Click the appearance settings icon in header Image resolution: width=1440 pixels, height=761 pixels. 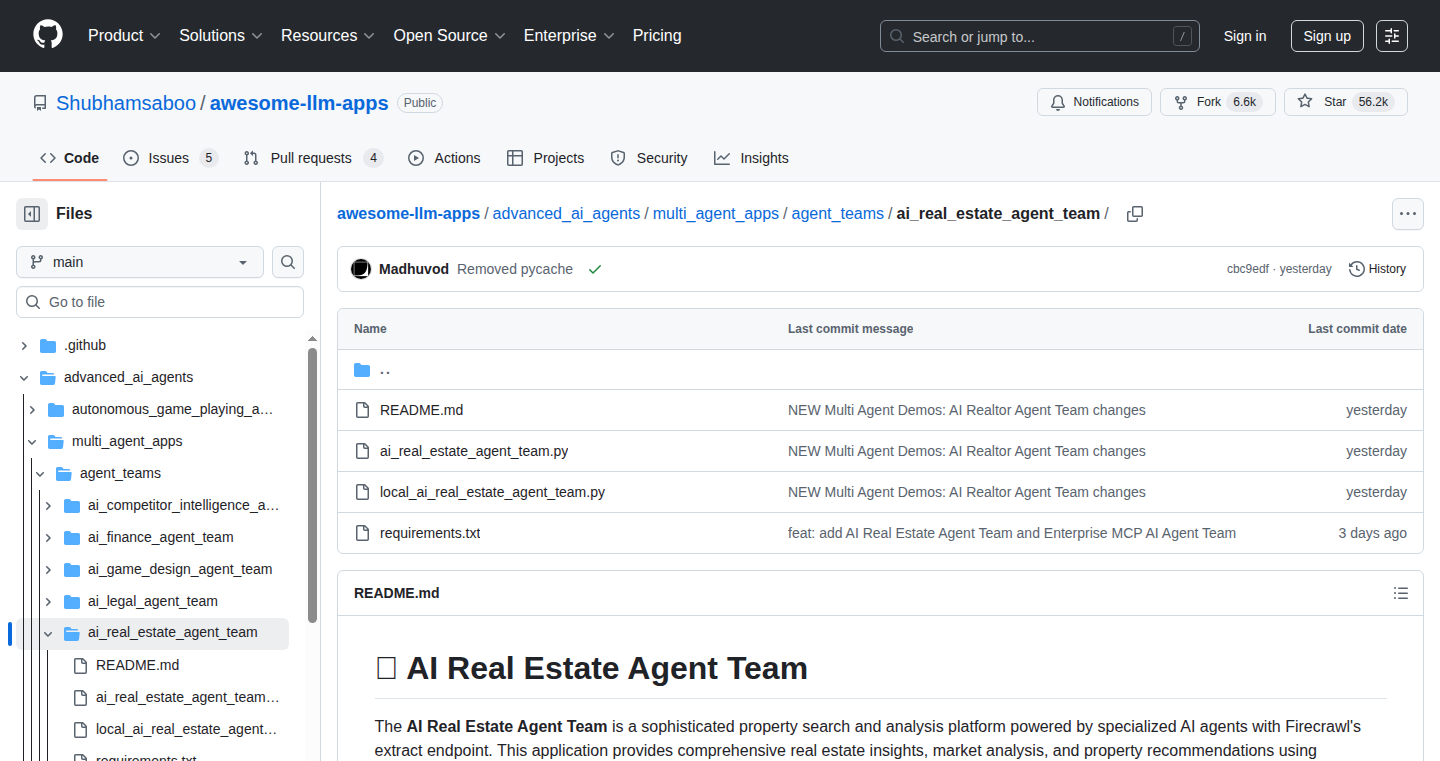pyautogui.click(x=1392, y=36)
